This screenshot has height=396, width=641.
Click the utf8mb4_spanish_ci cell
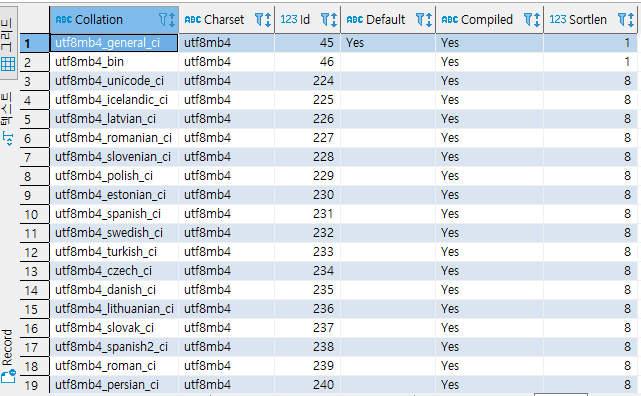(114, 214)
